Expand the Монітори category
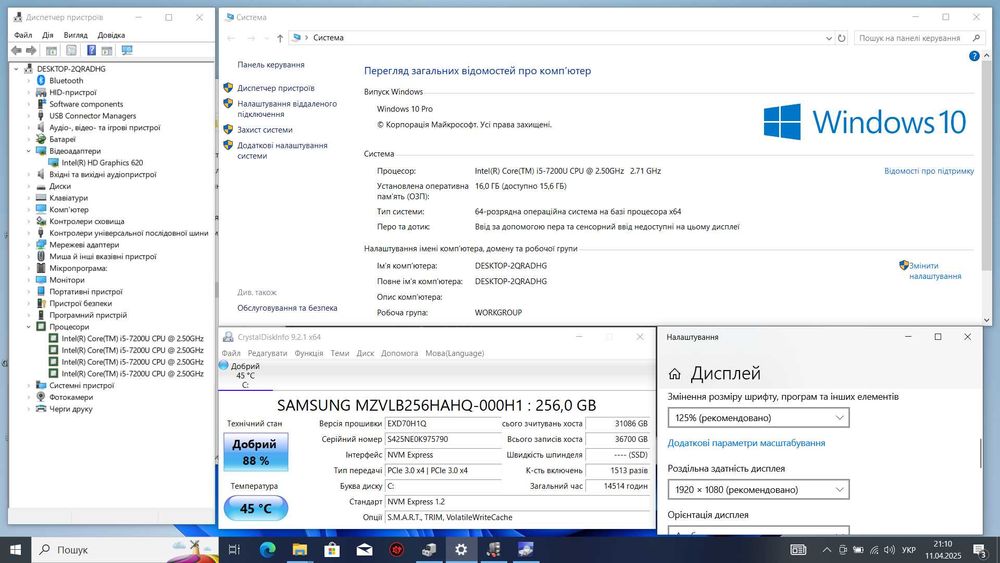Image resolution: width=1000 pixels, height=563 pixels. tap(29, 280)
